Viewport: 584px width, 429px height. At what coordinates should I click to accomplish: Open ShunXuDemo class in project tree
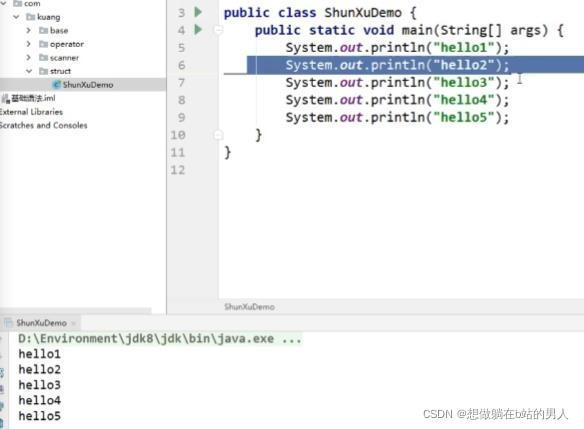[88, 85]
